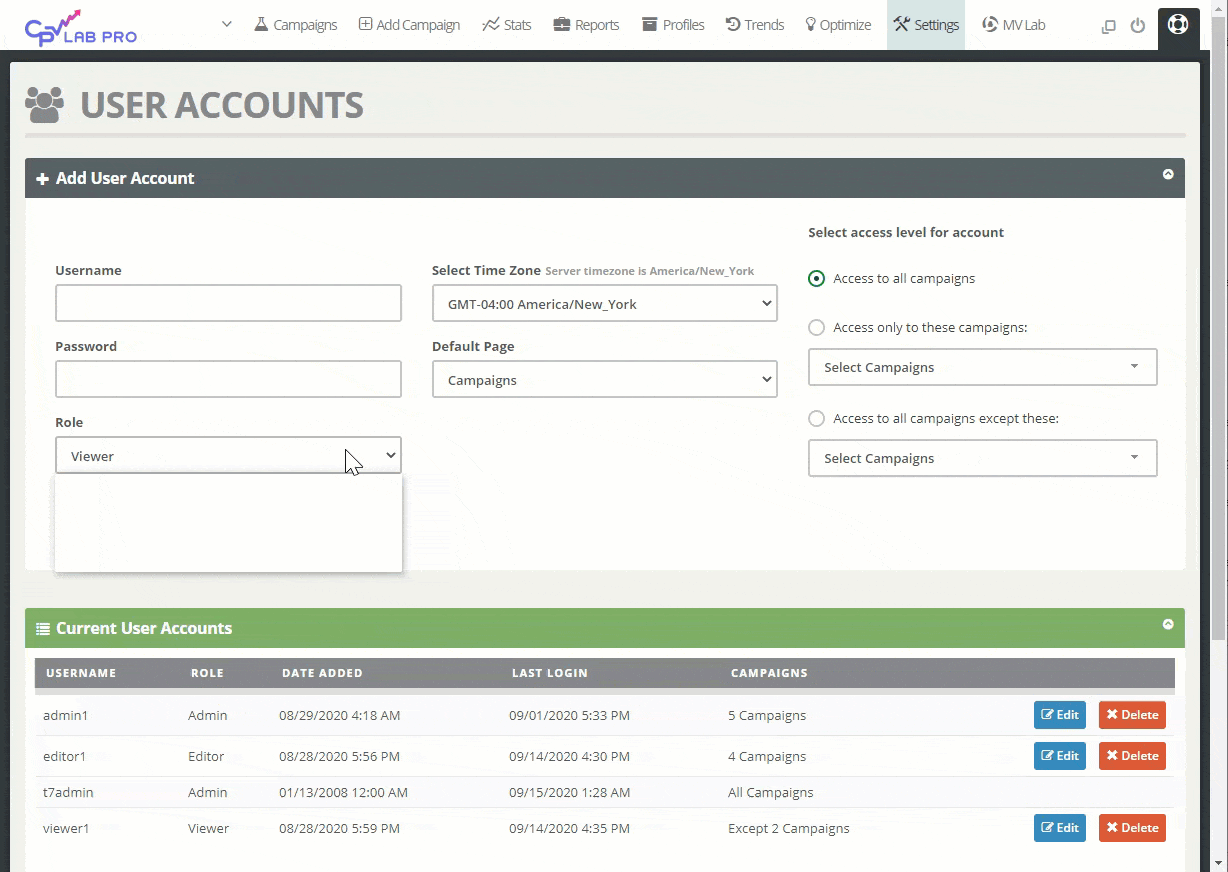Select 'Access to all campaigns' radio
This screenshot has height=872, width=1228.
click(817, 279)
